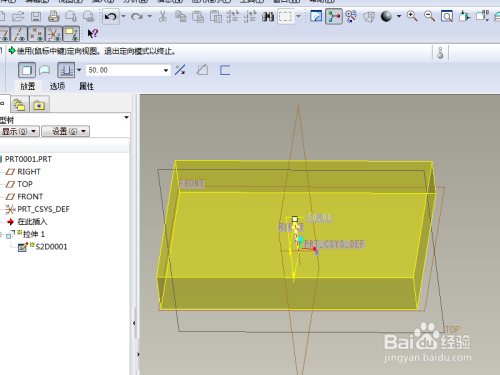
Task: Open the depth value 50.00 dropdown
Action: coord(166,70)
